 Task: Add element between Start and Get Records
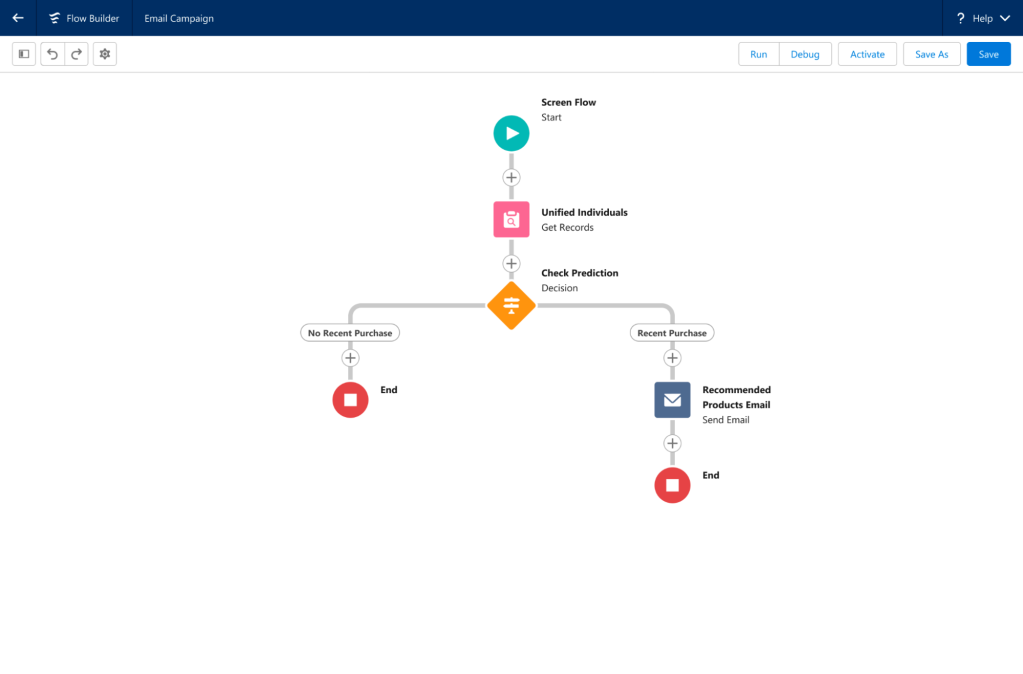[511, 177]
